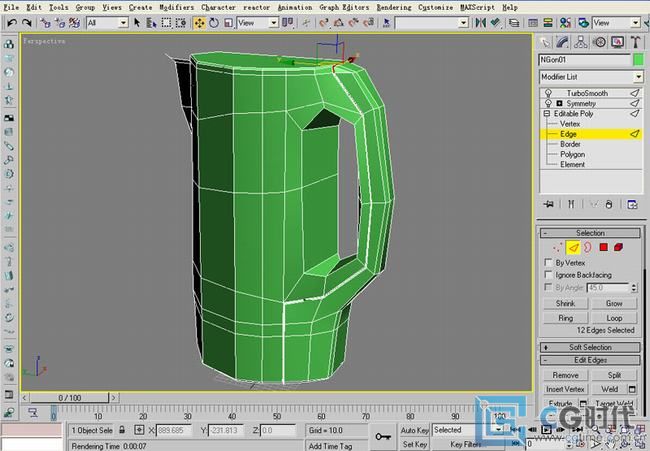The image size is (650, 451).
Task: Click the green object color swatch
Action: pyautogui.click(x=638, y=60)
